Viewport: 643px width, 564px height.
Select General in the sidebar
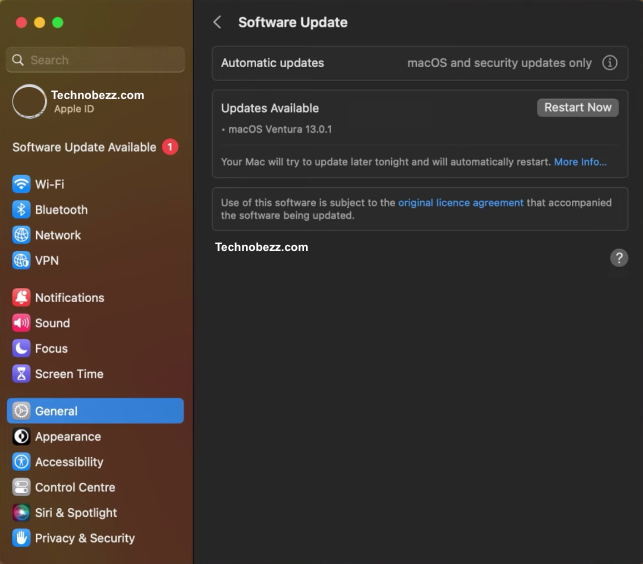coord(95,411)
